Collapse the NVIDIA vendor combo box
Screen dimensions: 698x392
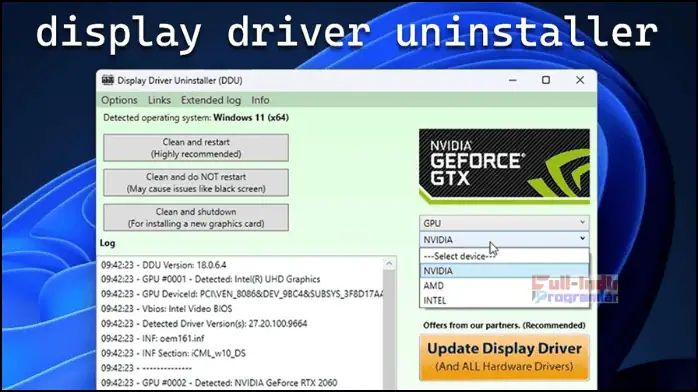coord(504,239)
